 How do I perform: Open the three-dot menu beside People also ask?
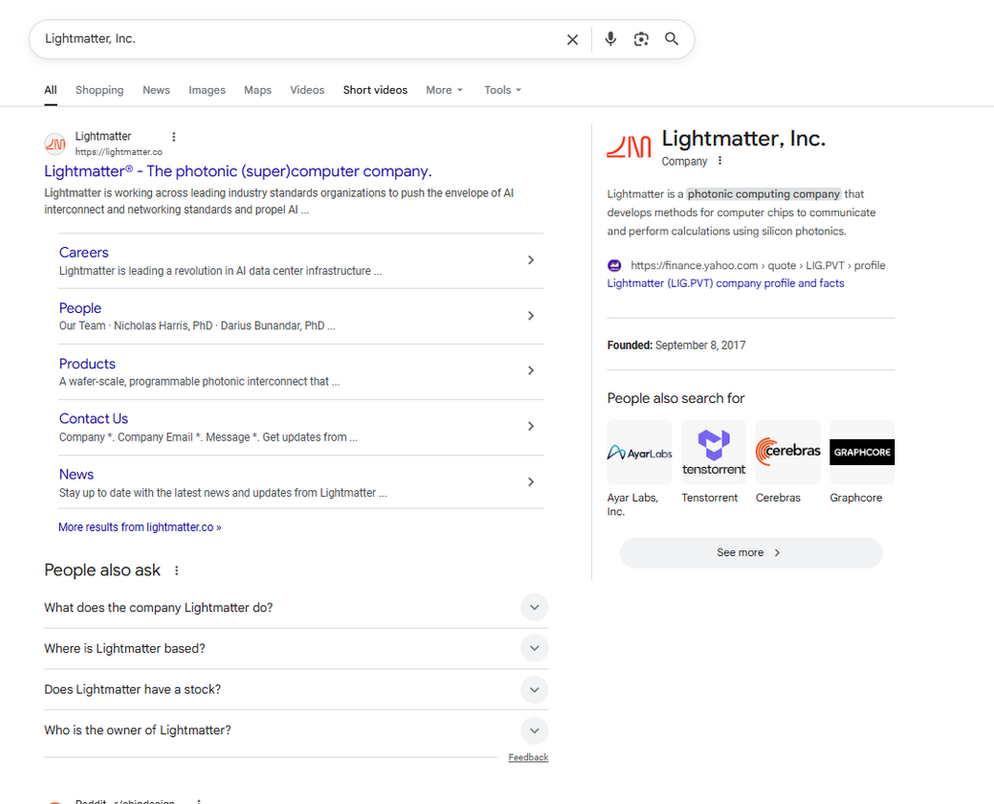coord(177,571)
